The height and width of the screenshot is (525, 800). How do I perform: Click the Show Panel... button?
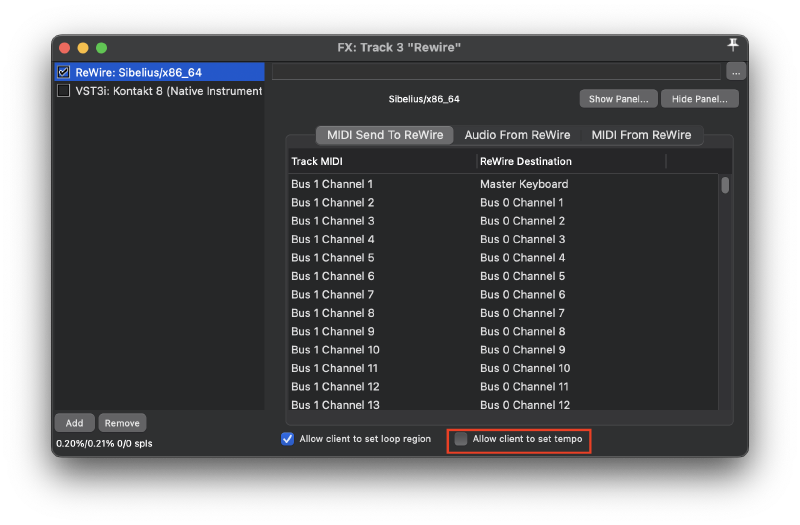pyautogui.click(x=618, y=99)
